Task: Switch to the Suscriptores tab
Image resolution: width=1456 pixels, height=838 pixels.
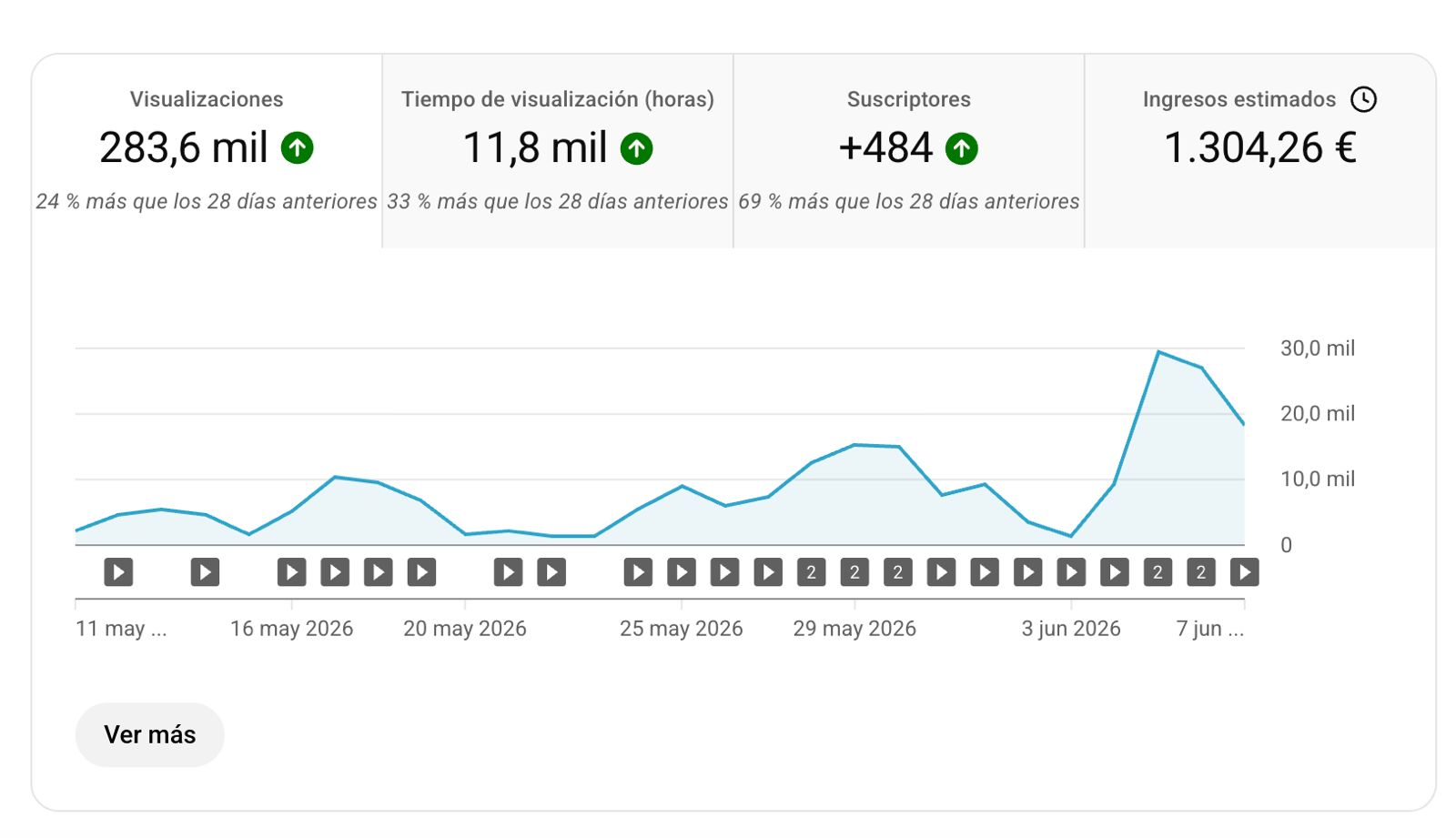Action: [x=909, y=151]
